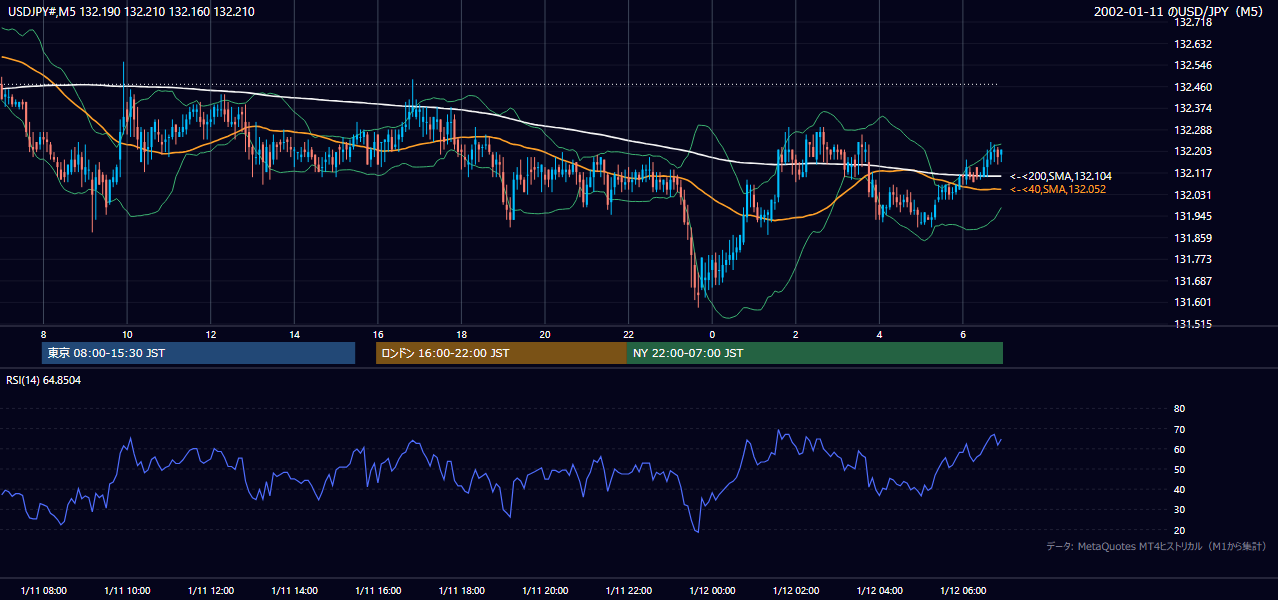Select the NY 22:00-07:00 JST session bar
The image size is (1278, 600).
click(x=815, y=353)
